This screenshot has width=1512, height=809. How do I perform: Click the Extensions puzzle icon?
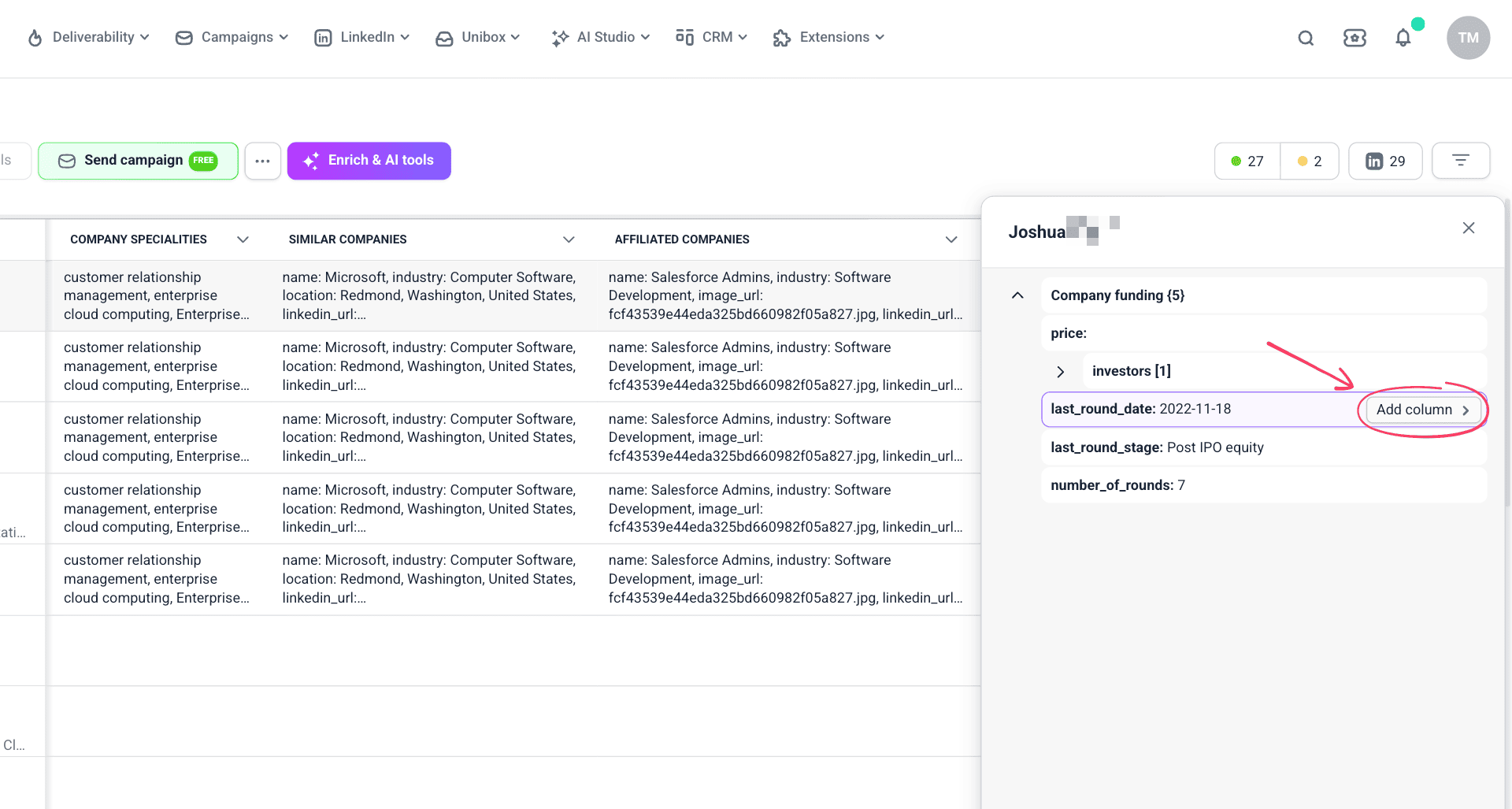point(781,38)
